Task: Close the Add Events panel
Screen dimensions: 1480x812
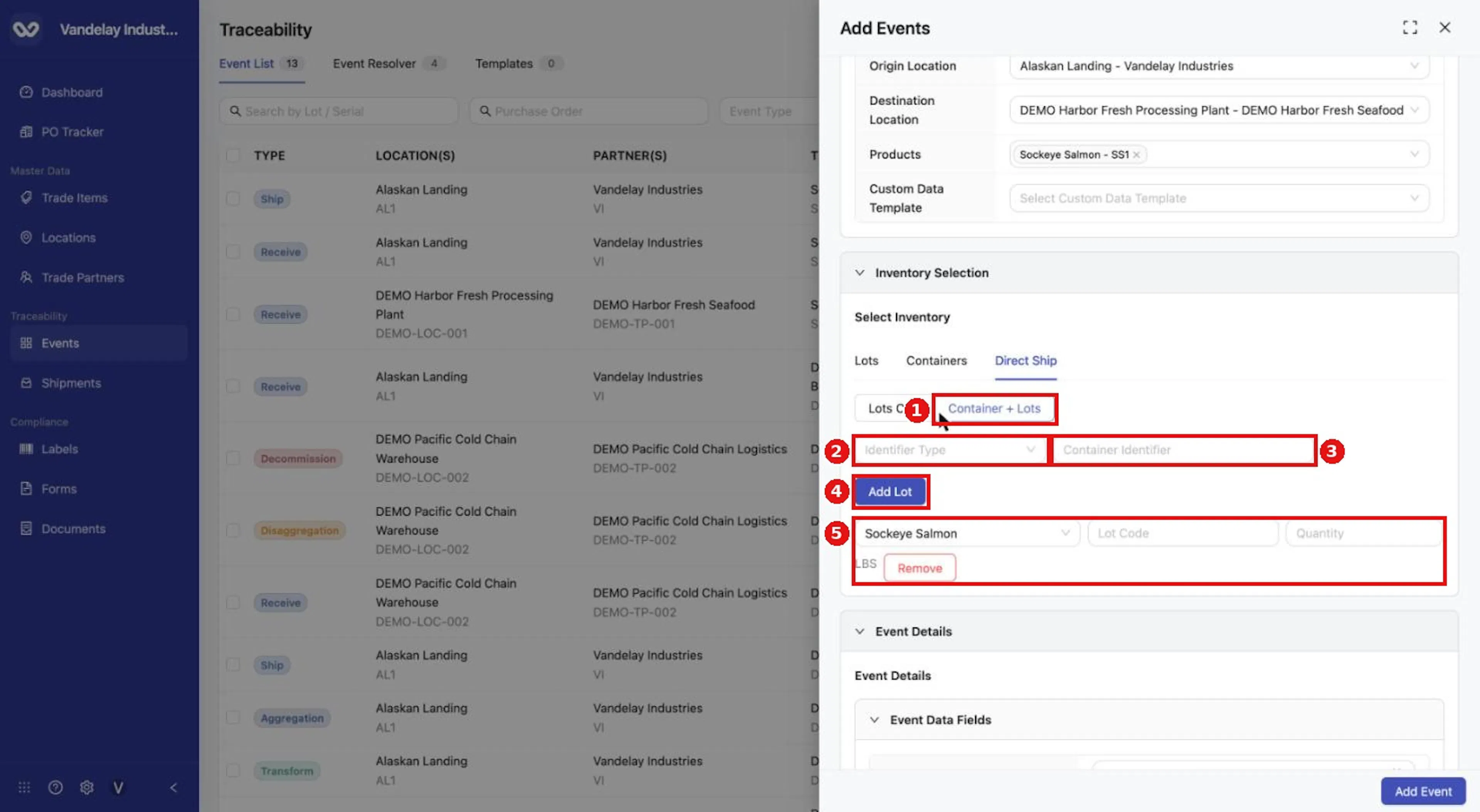Action: click(x=1445, y=28)
